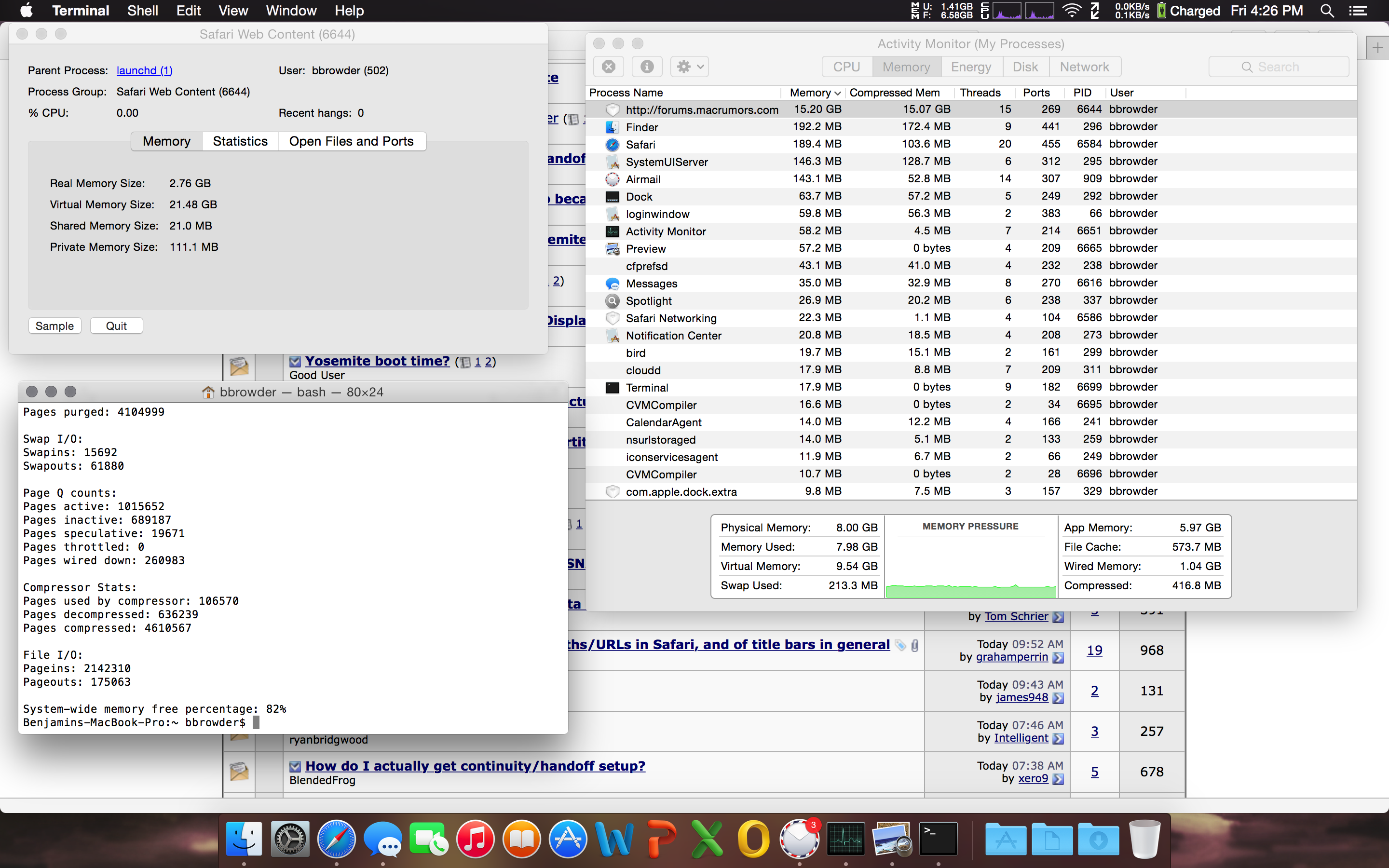The height and width of the screenshot is (868, 1389).
Task: Open Activity Monitor from the Dock
Action: point(845,839)
